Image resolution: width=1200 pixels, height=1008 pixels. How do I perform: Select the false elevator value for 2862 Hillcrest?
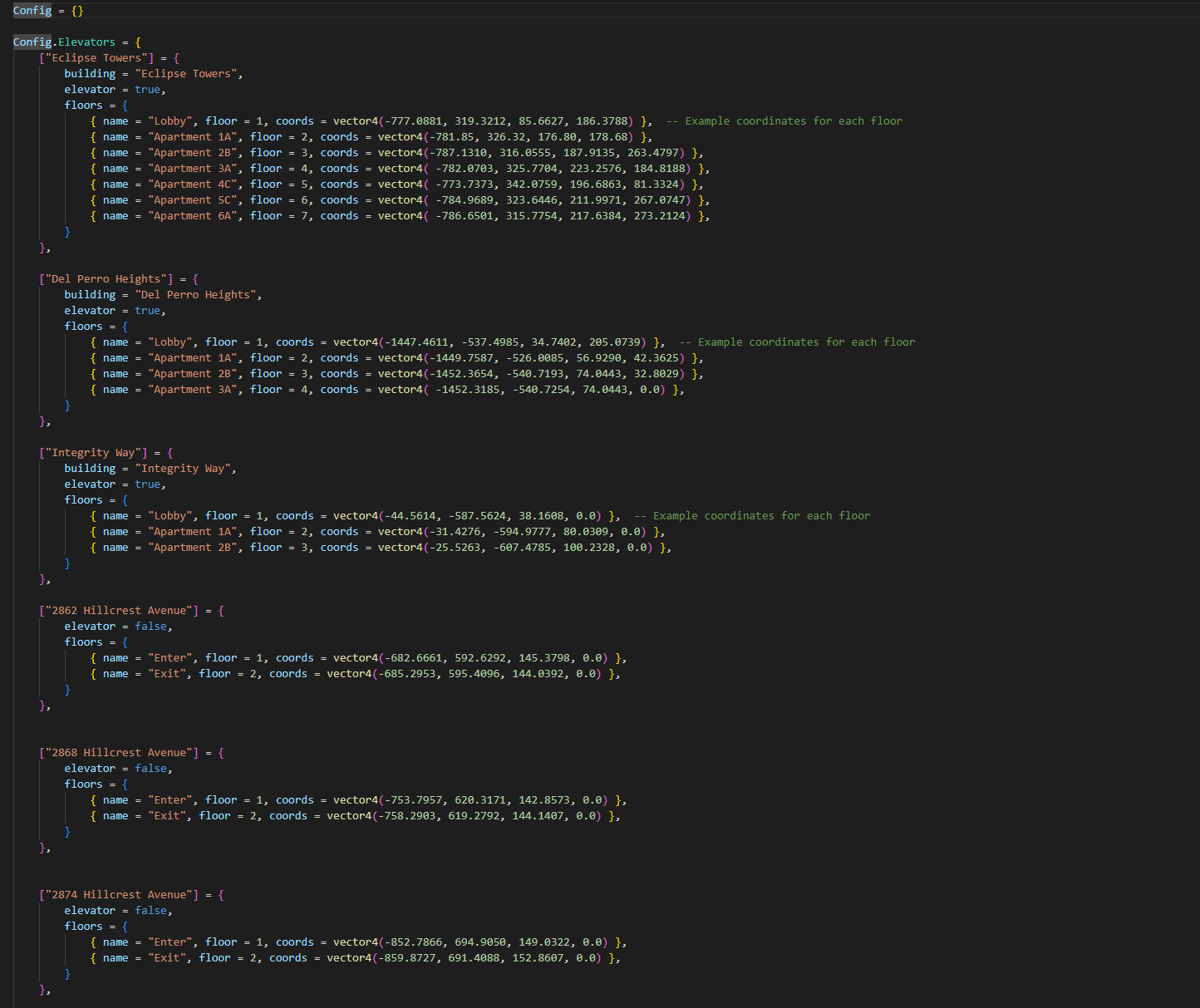click(150, 626)
